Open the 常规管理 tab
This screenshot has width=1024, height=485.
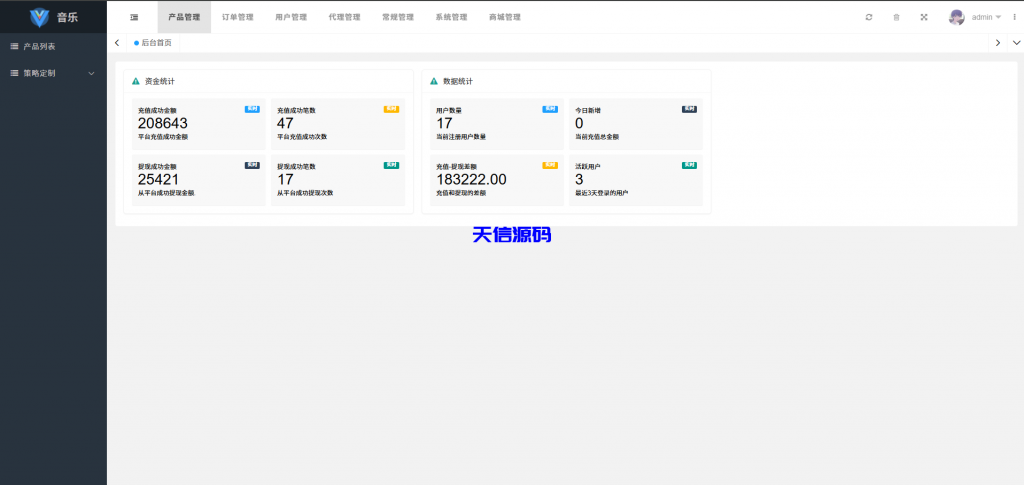pyautogui.click(x=398, y=18)
